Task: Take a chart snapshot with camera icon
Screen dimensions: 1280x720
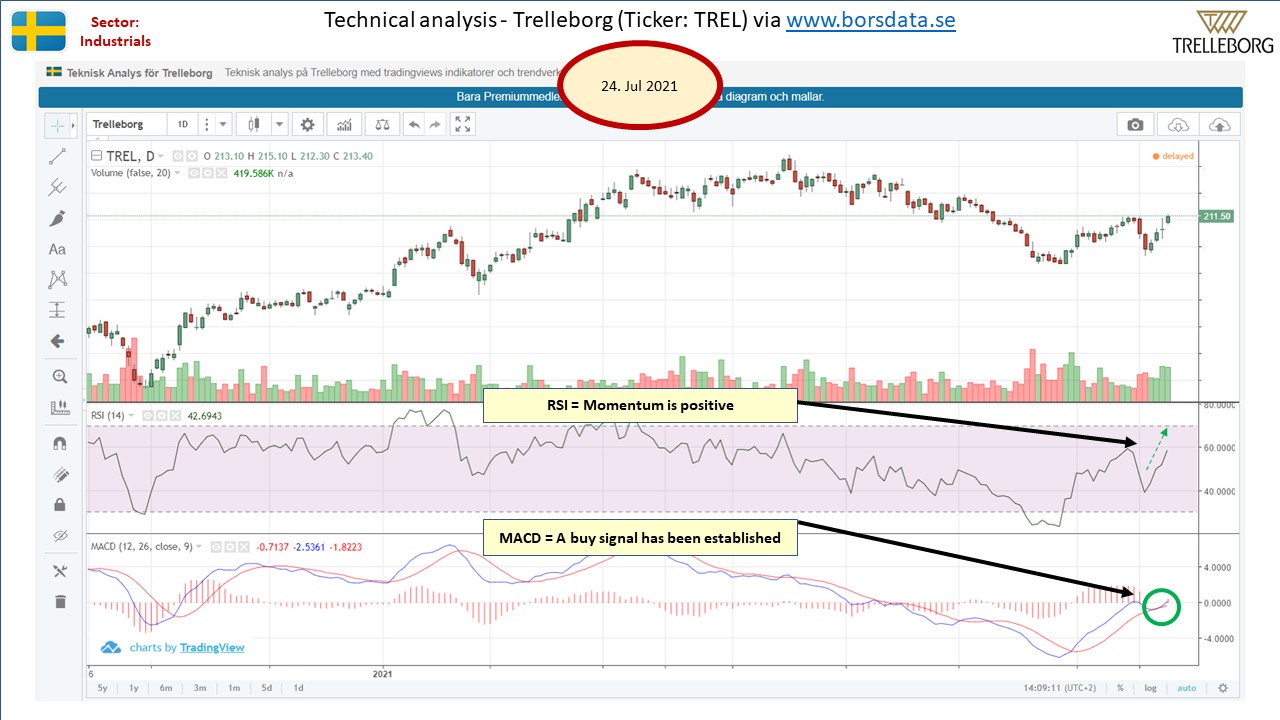Action: click(x=1135, y=124)
